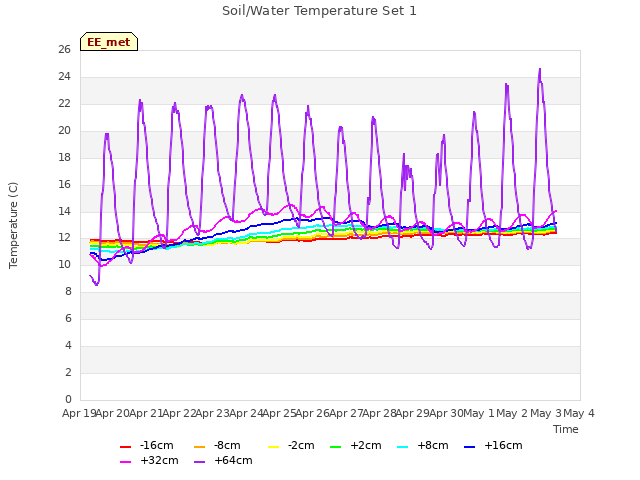Click the yellow -2cm color swatch

273,447
